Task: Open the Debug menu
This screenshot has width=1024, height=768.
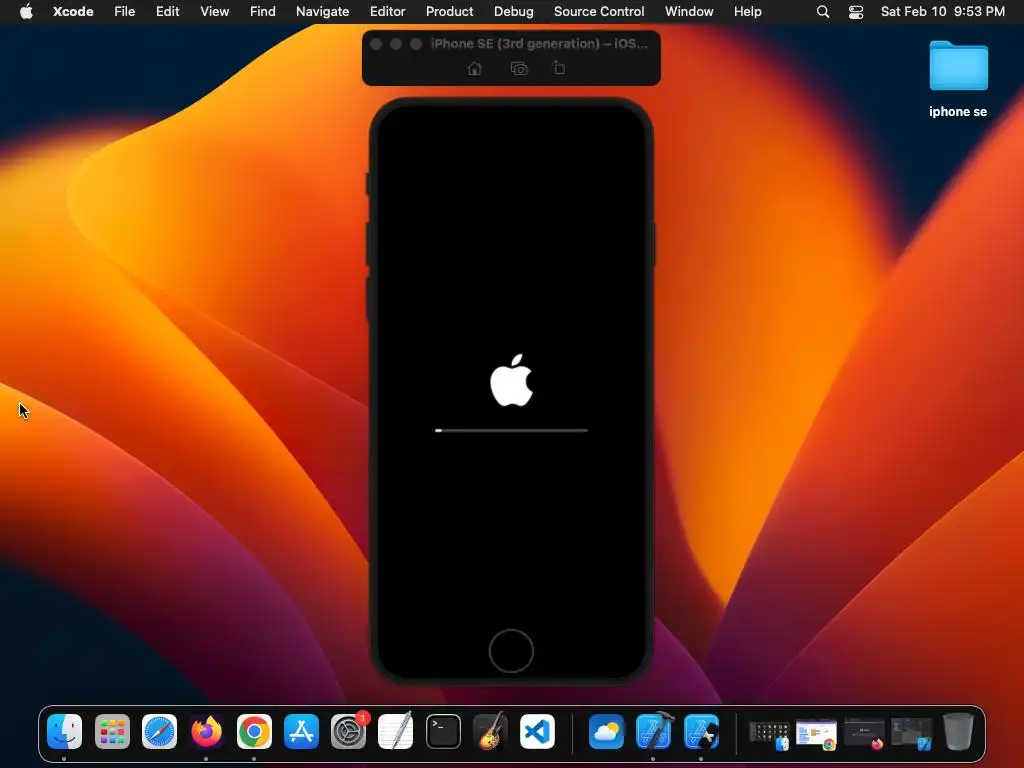Action: pyautogui.click(x=513, y=11)
